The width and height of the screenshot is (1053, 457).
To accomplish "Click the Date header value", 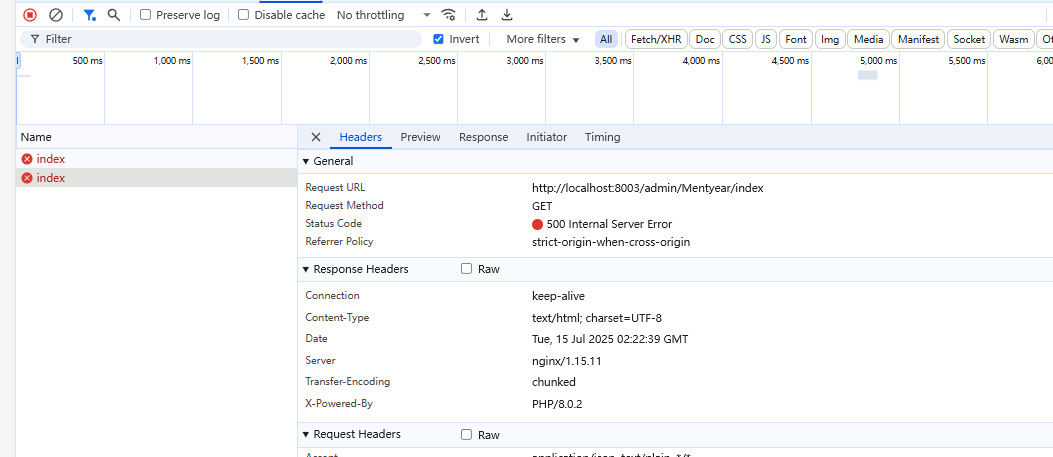I will 610,339.
